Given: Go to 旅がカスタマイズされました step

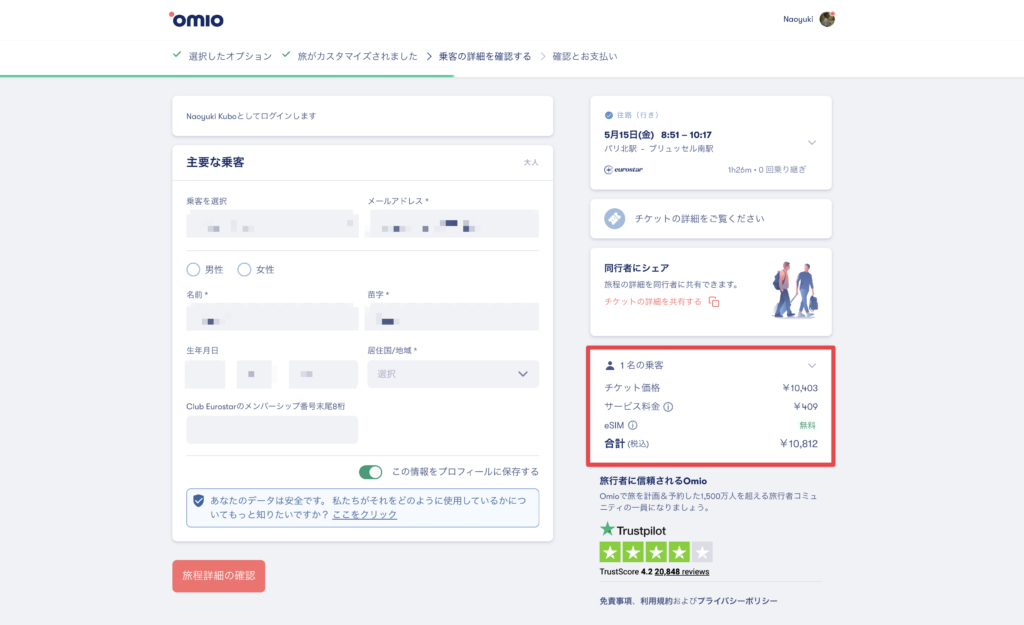Looking at the screenshot, I should pos(357,56).
